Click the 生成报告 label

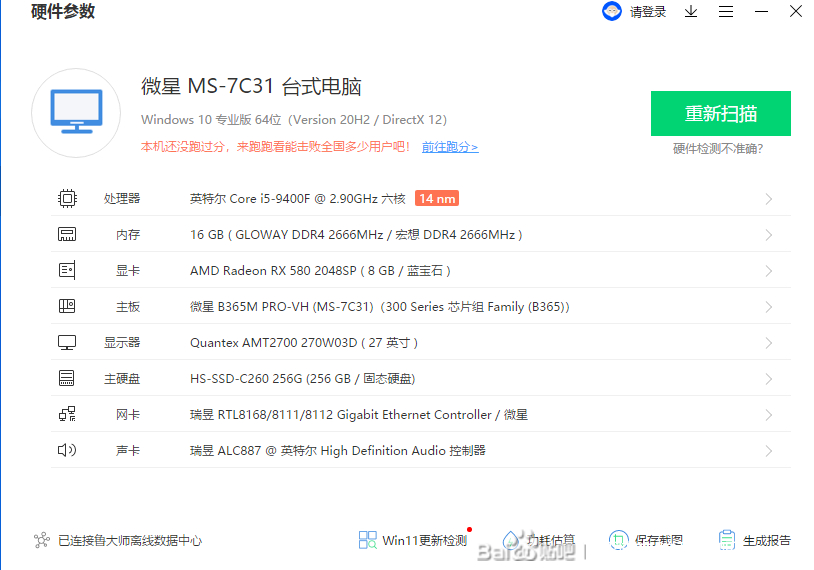click(x=767, y=540)
